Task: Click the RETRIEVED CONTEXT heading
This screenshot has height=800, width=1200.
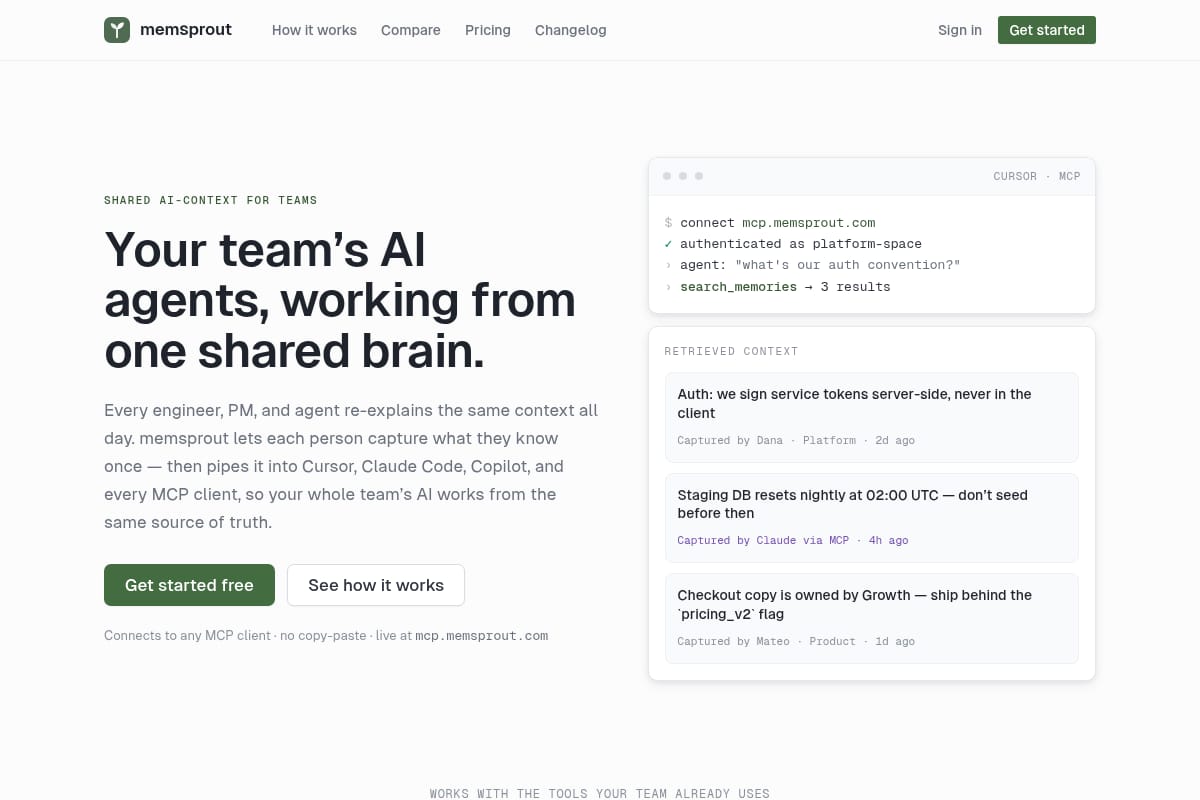Action: (731, 351)
